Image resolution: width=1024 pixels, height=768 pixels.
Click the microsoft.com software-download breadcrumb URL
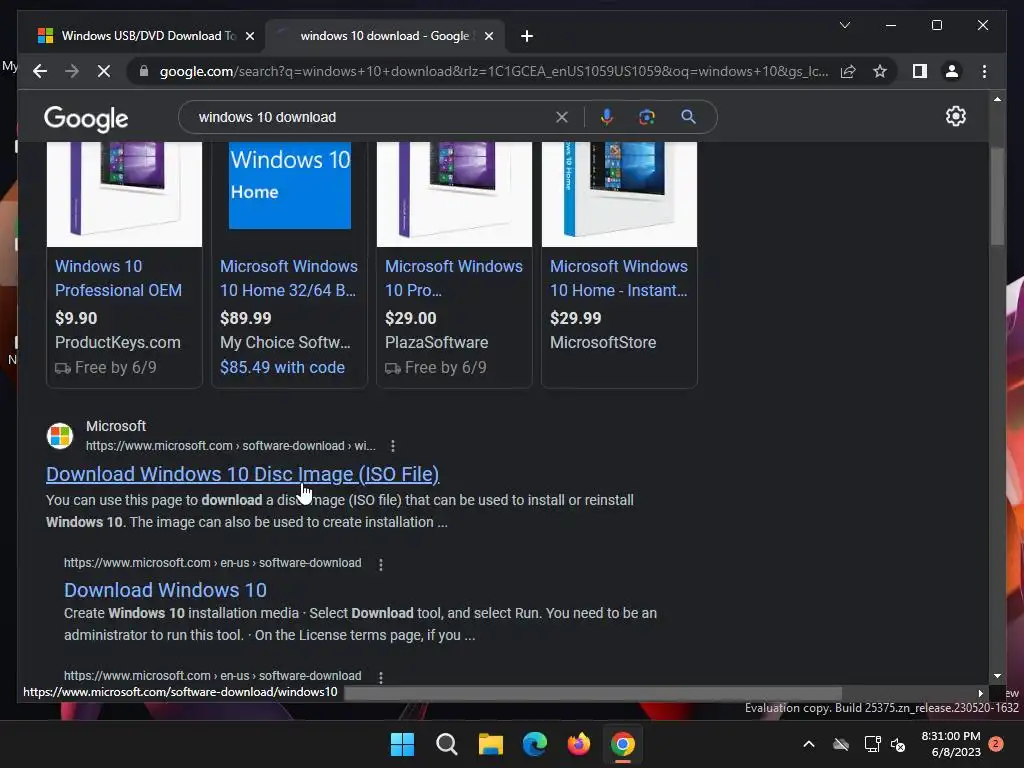pos(231,446)
